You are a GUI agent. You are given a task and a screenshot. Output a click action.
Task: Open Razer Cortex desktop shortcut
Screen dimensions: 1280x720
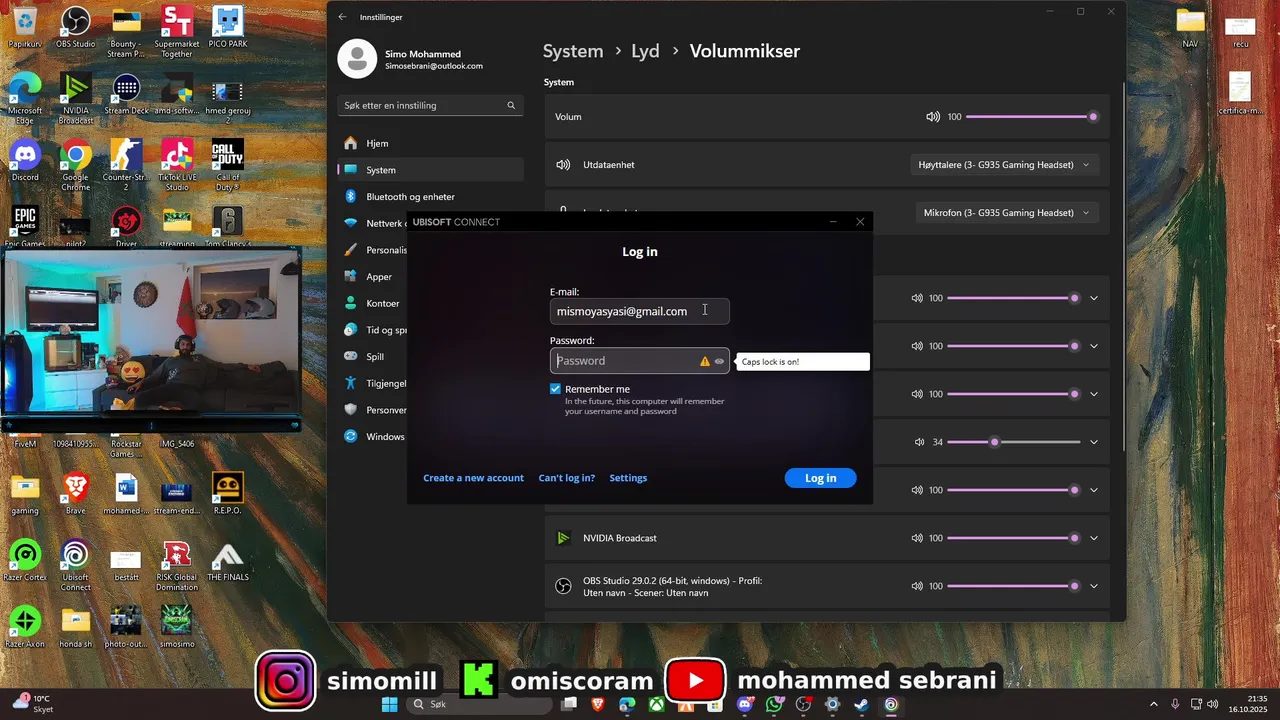[x=25, y=560]
